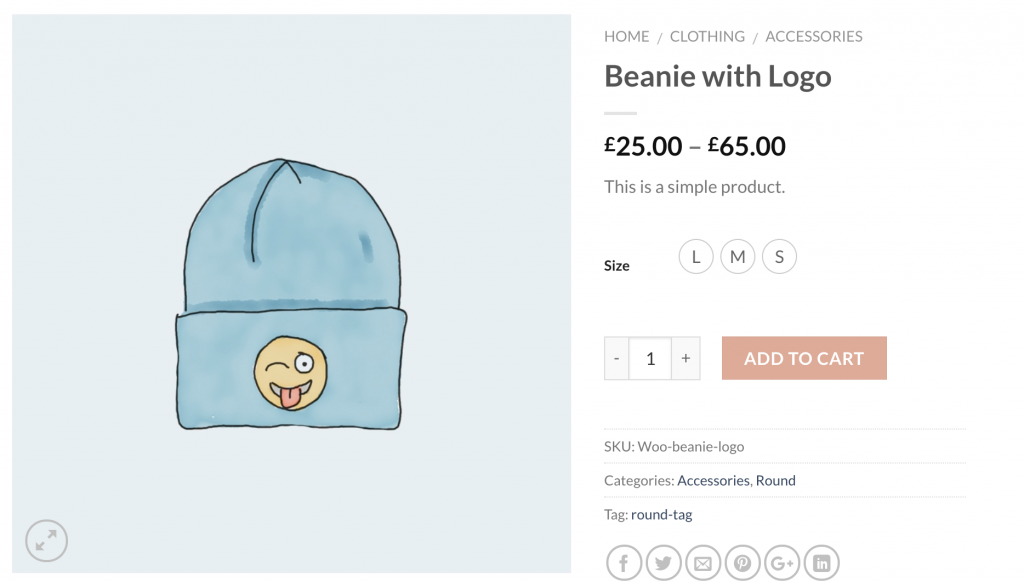The height and width of the screenshot is (583, 1024).
Task: Add the beanie to cart
Action: (x=804, y=358)
